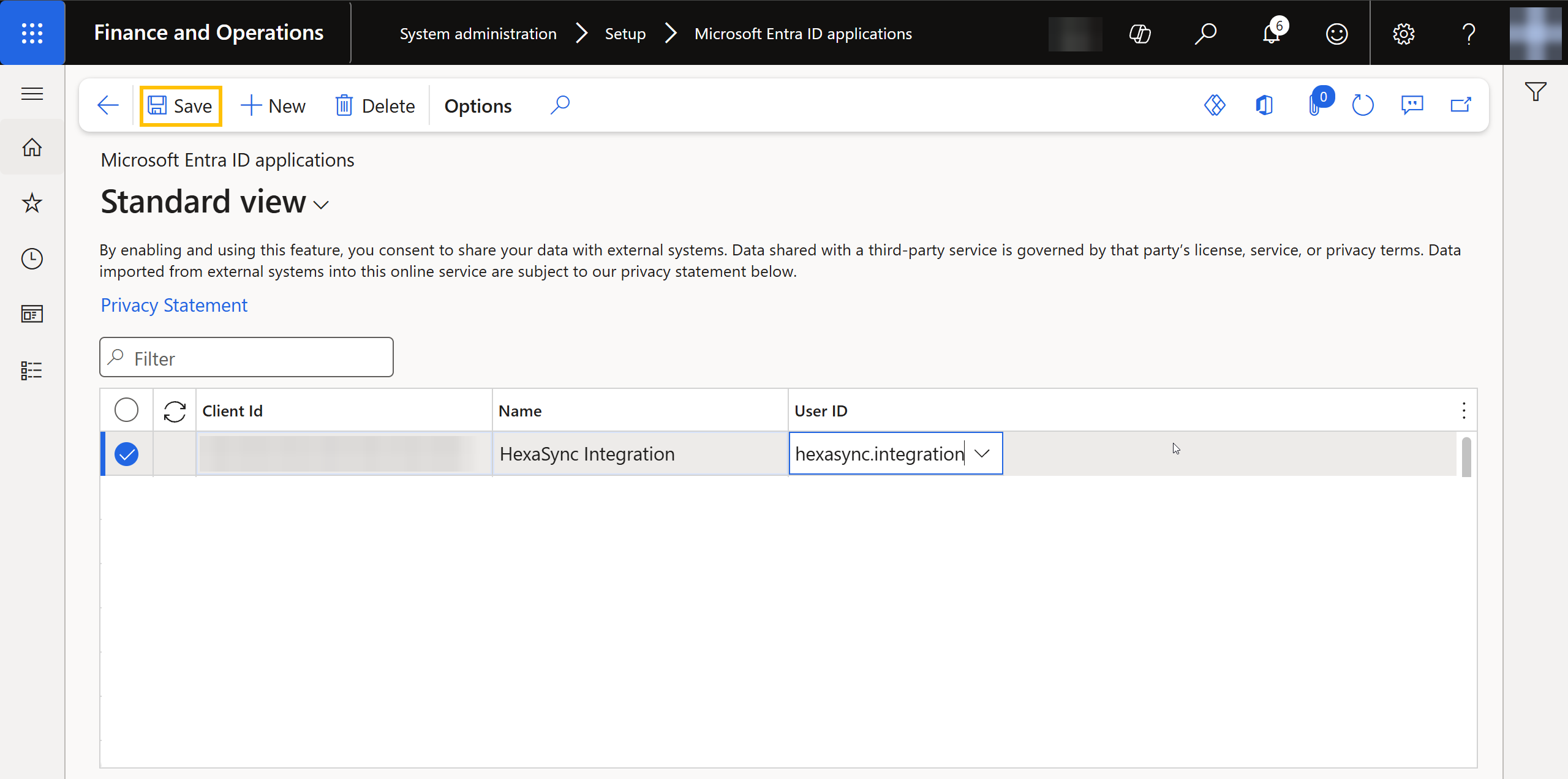Screen dimensions: 1568x779
Task: Open the Privacy Statement link
Action: pos(174,305)
